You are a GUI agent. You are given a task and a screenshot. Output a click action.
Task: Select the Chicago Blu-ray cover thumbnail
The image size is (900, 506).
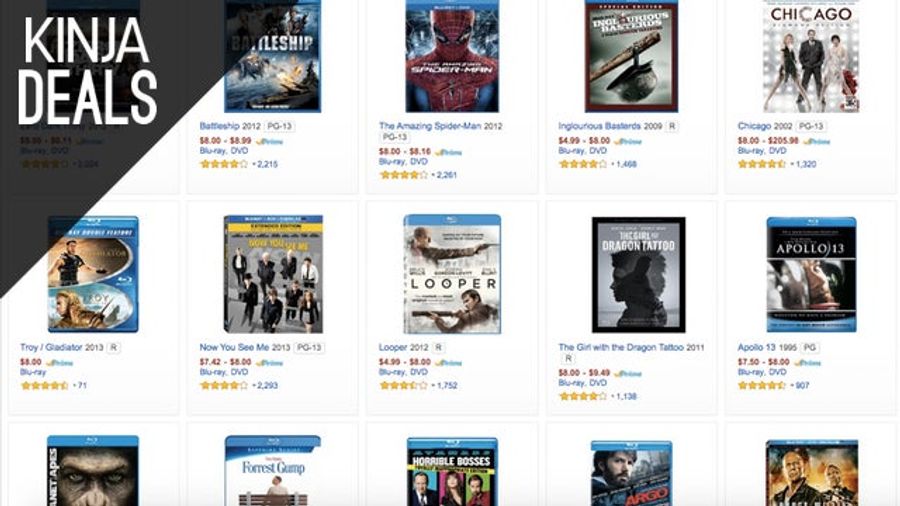click(x=810, y=56)
